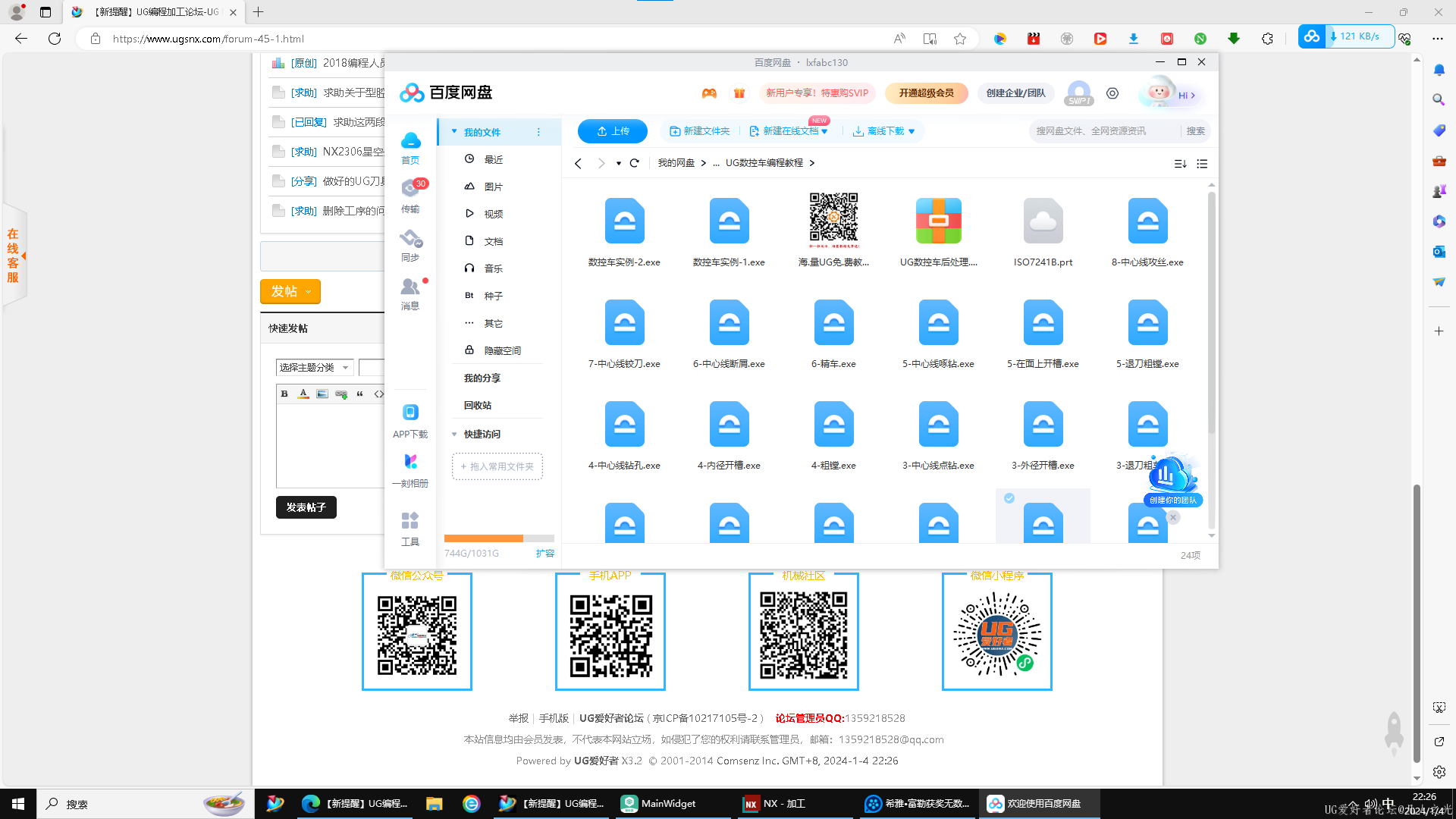Screen dimensions: 1456x819
Task: Select 图片 in the file category list
Action: pos(493,187)
